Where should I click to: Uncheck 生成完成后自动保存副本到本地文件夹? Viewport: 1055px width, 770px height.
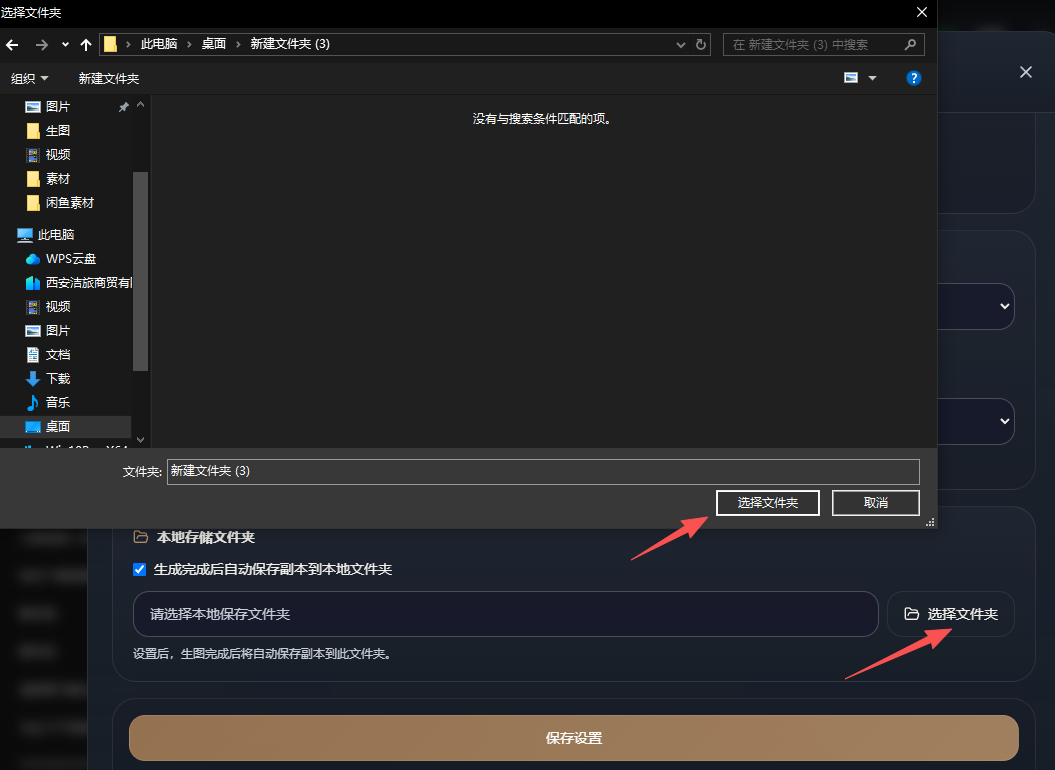(139, 569)
